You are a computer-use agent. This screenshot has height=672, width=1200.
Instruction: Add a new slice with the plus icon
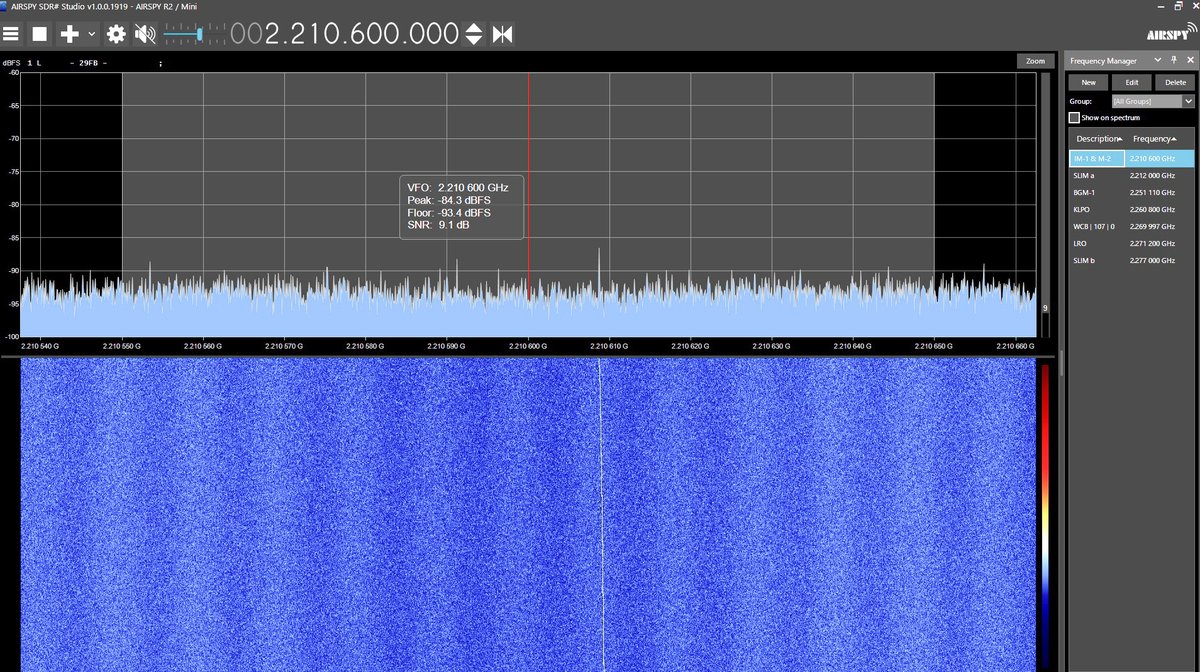pyautogui.click(x=69, y=34)
